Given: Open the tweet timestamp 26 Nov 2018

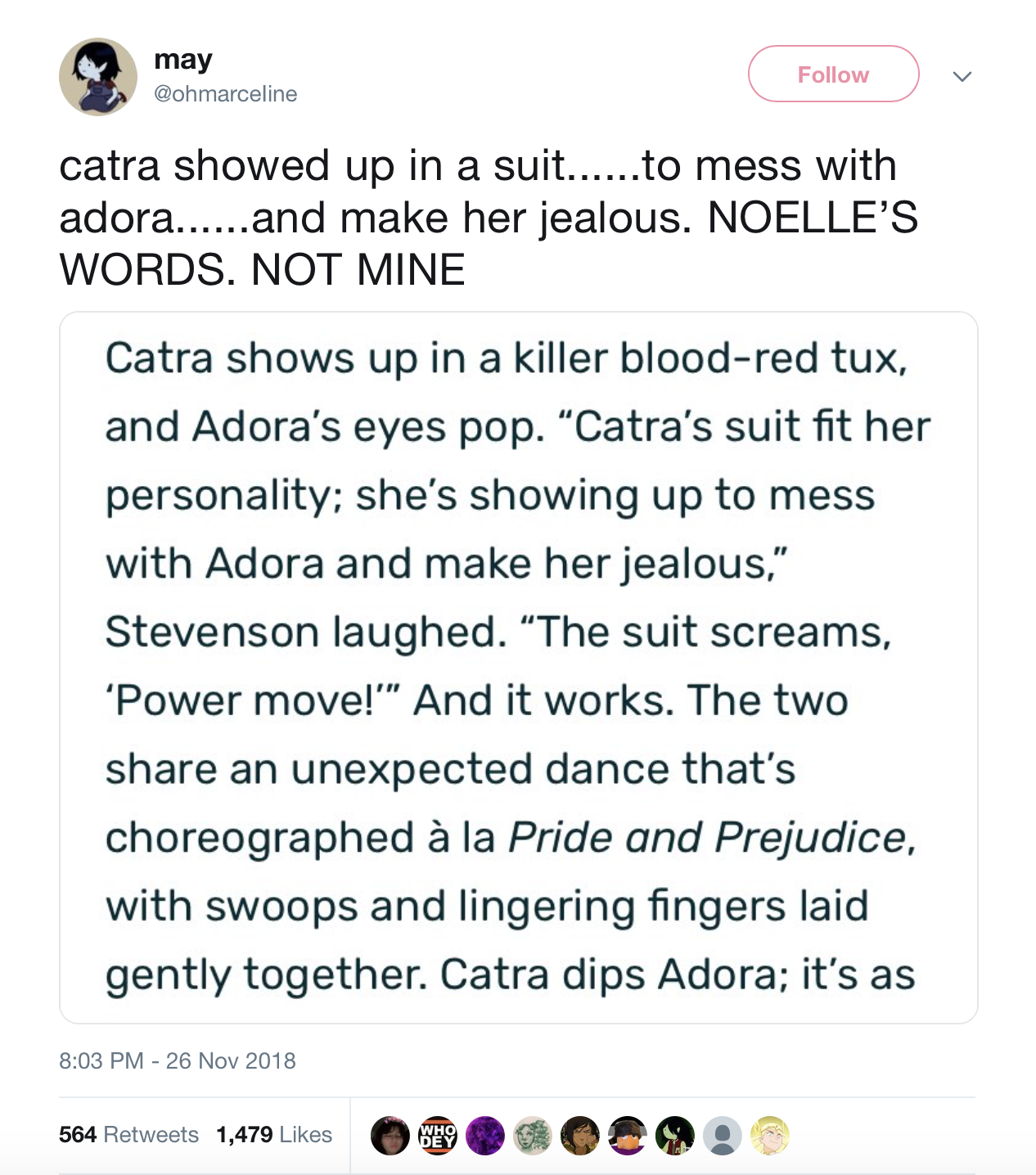Looking at the screenshot, I should (178, 1061).
